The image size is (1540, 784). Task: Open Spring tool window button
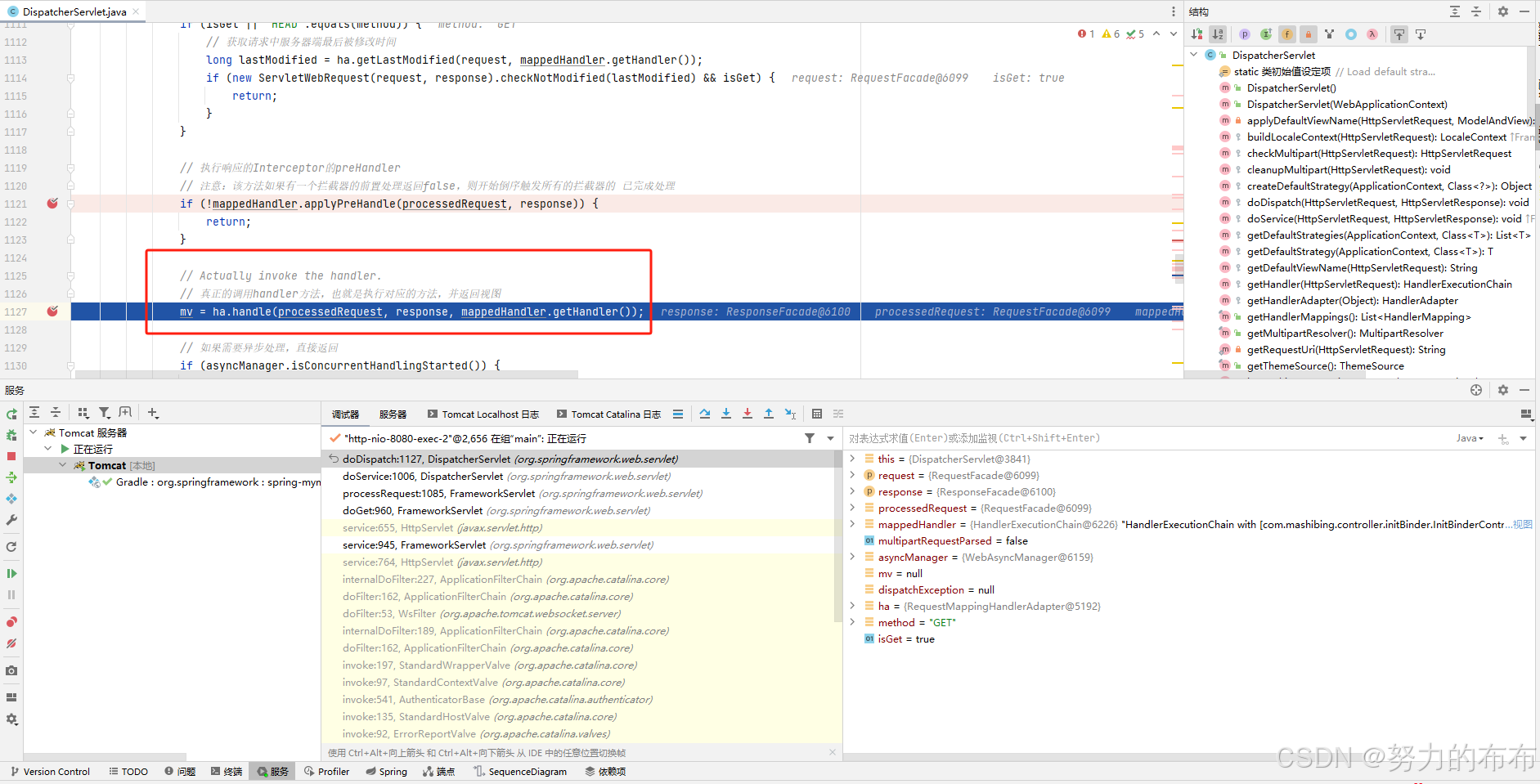386,772
